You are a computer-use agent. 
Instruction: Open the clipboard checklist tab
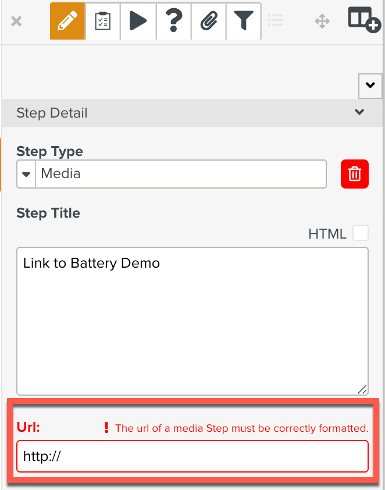click(x=103, y=21)
